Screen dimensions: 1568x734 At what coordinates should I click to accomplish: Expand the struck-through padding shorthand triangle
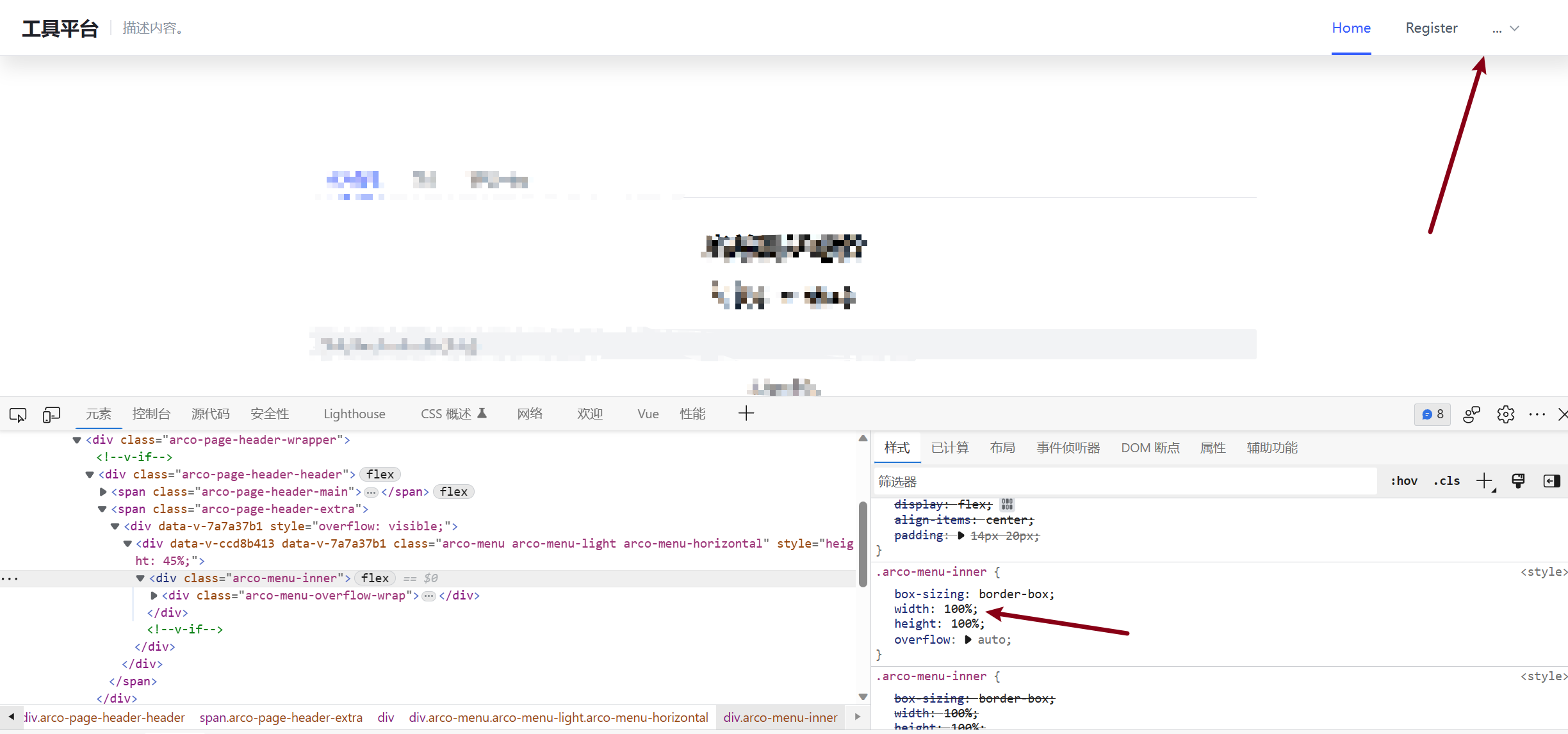tap(960, 536)
